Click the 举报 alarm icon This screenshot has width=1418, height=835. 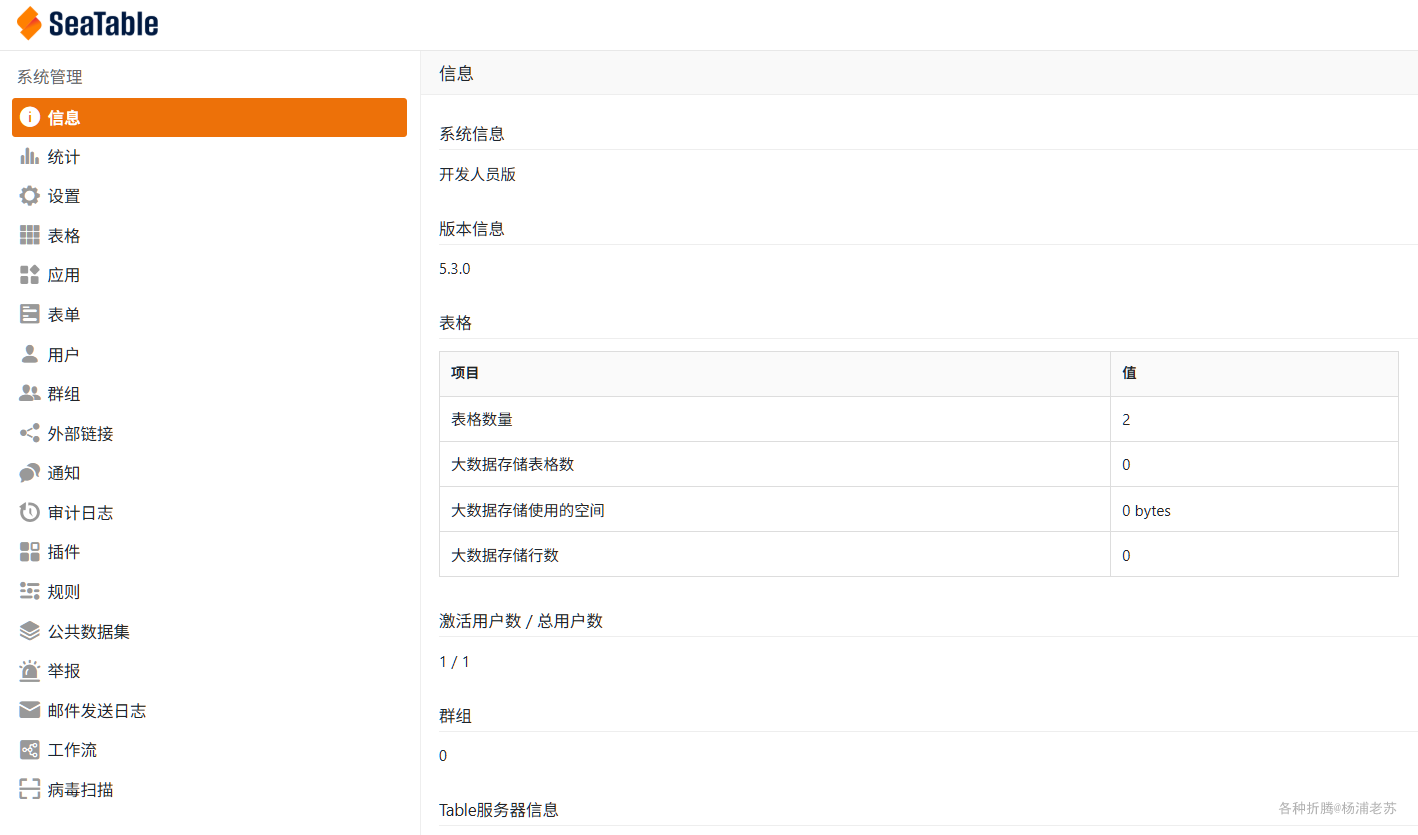[30, 670]
